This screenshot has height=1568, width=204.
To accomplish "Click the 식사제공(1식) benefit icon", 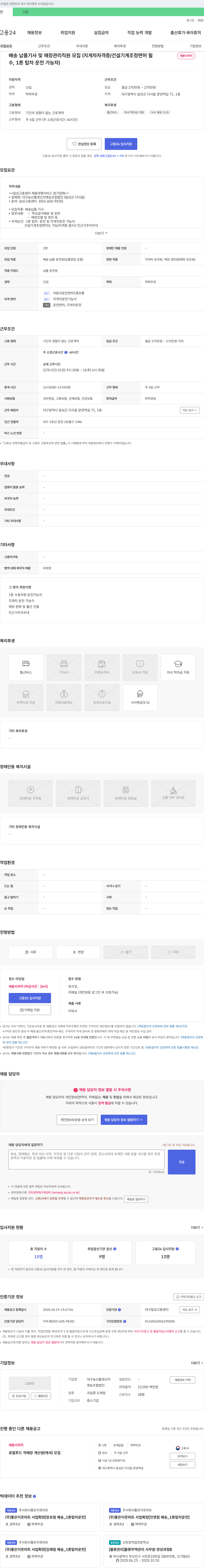I will pyautogui.click(x=140, y=698).
